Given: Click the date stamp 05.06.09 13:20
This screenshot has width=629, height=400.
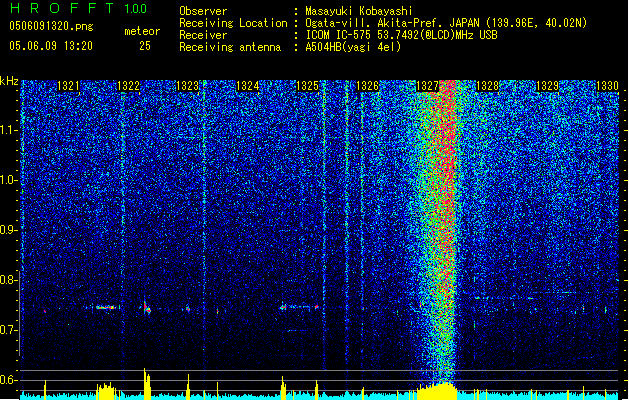Looking at the screenshot, I should [x=51, y=46].
